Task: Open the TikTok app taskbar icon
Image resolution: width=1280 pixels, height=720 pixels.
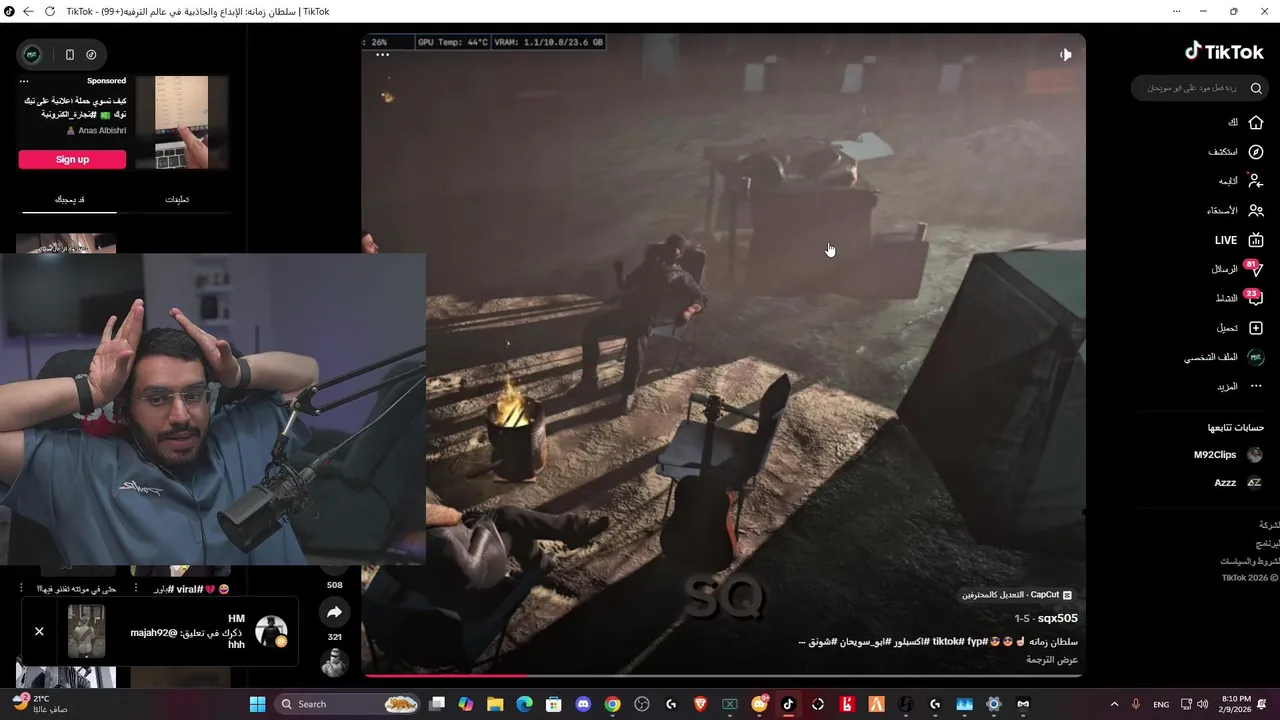Action: (788, 704)
